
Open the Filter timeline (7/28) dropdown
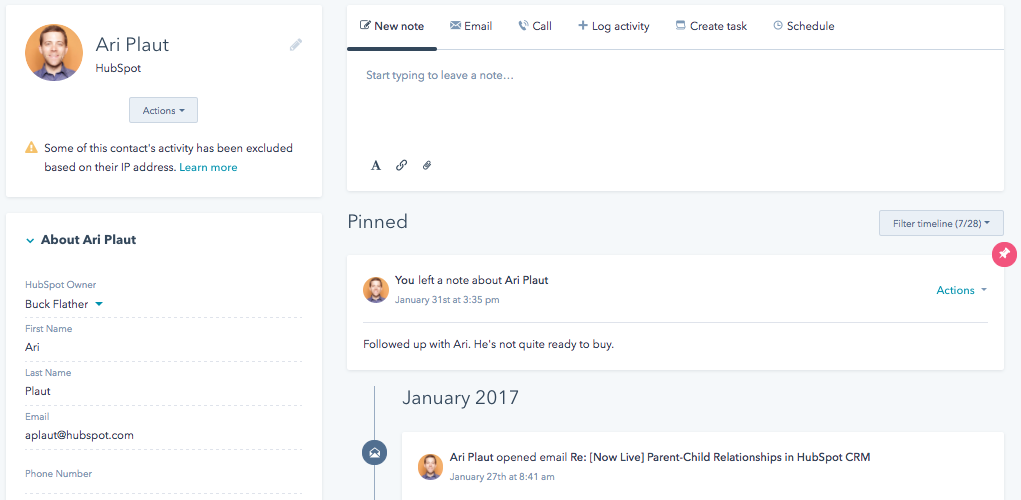pos(941,223)
